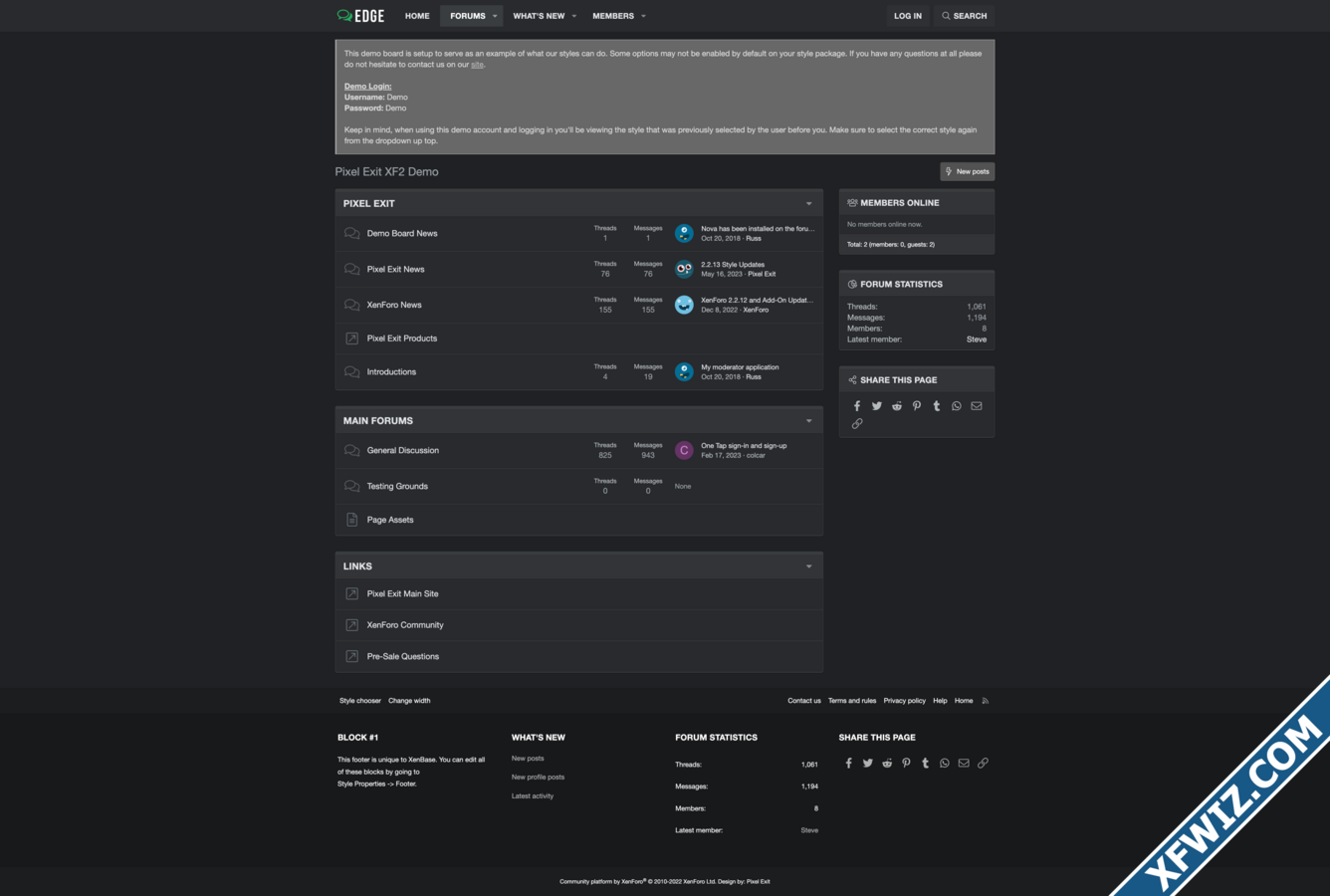Open latest member Steve in sidebar
Viewport: 1330px width, 896px height.
point(977,339)
